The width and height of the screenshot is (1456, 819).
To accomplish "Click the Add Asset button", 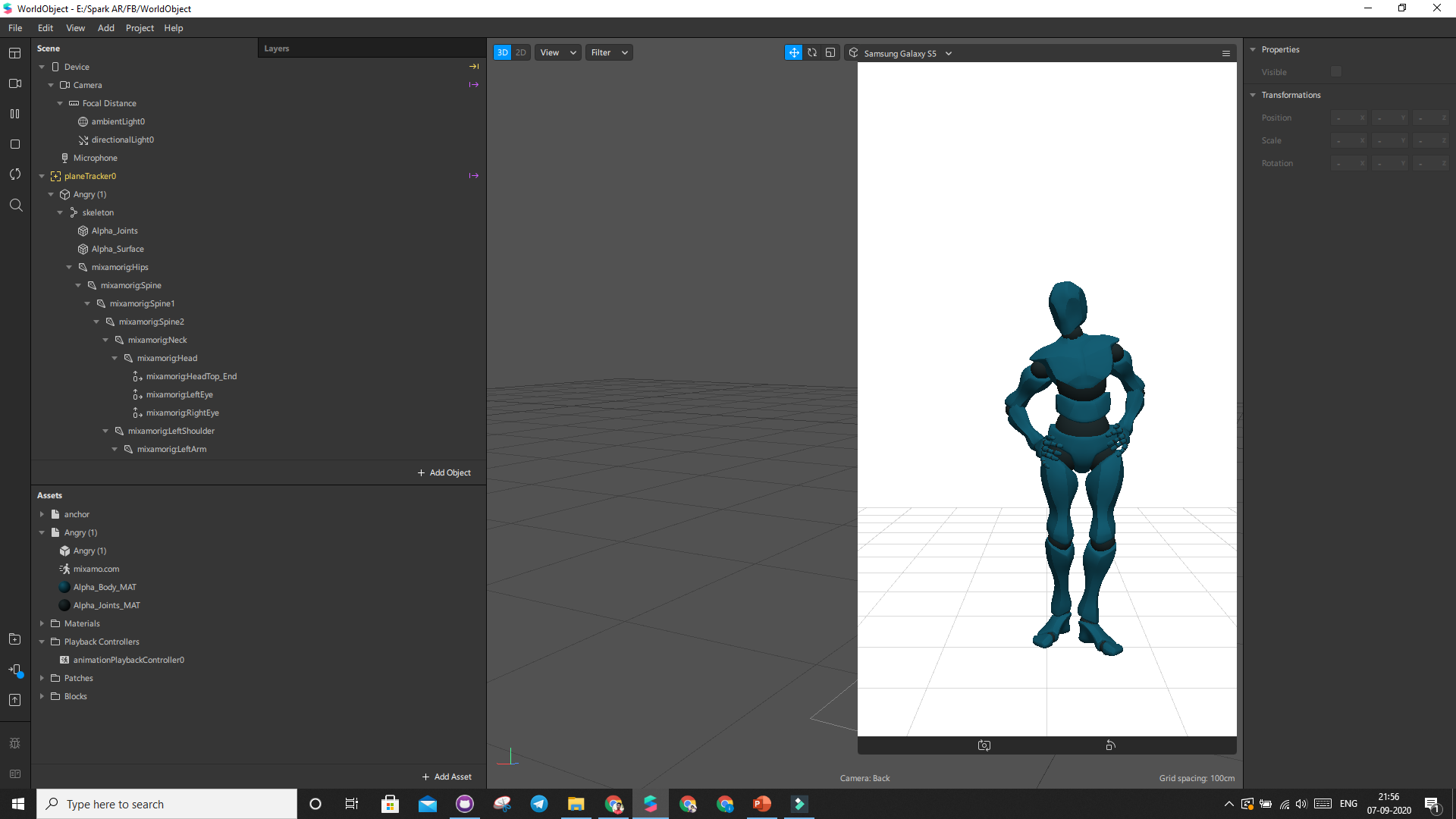I will (x=447, y=777).
